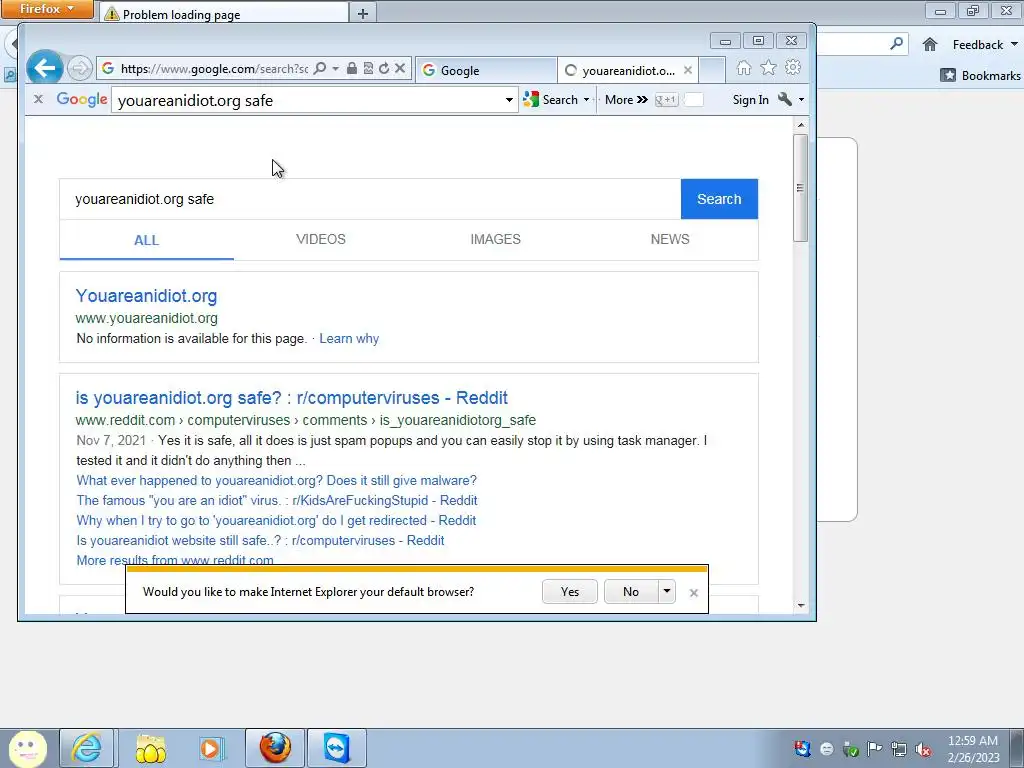The image size is (1024, 768).
Task: Expand Google Toolbar search history dropdown
Action: coord(509,101)
